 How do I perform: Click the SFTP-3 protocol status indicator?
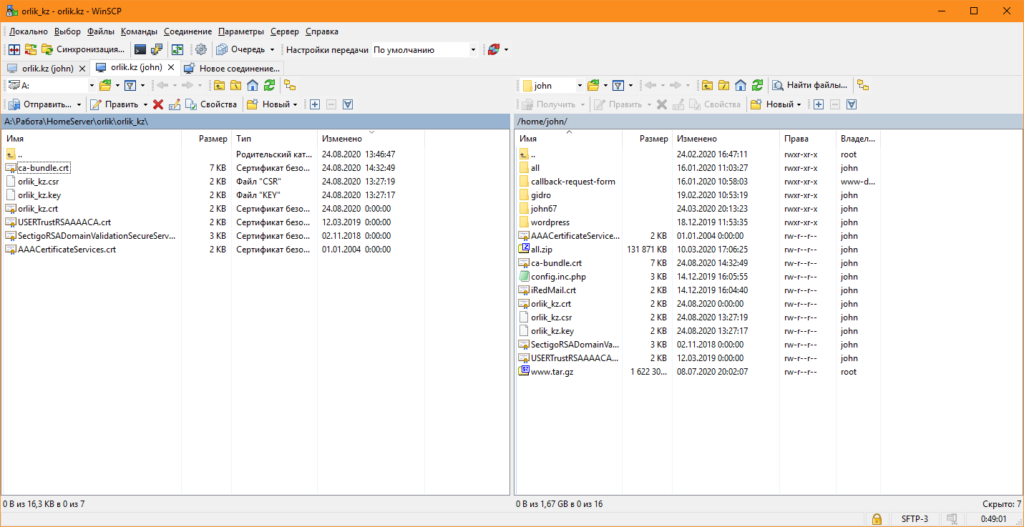913,519
